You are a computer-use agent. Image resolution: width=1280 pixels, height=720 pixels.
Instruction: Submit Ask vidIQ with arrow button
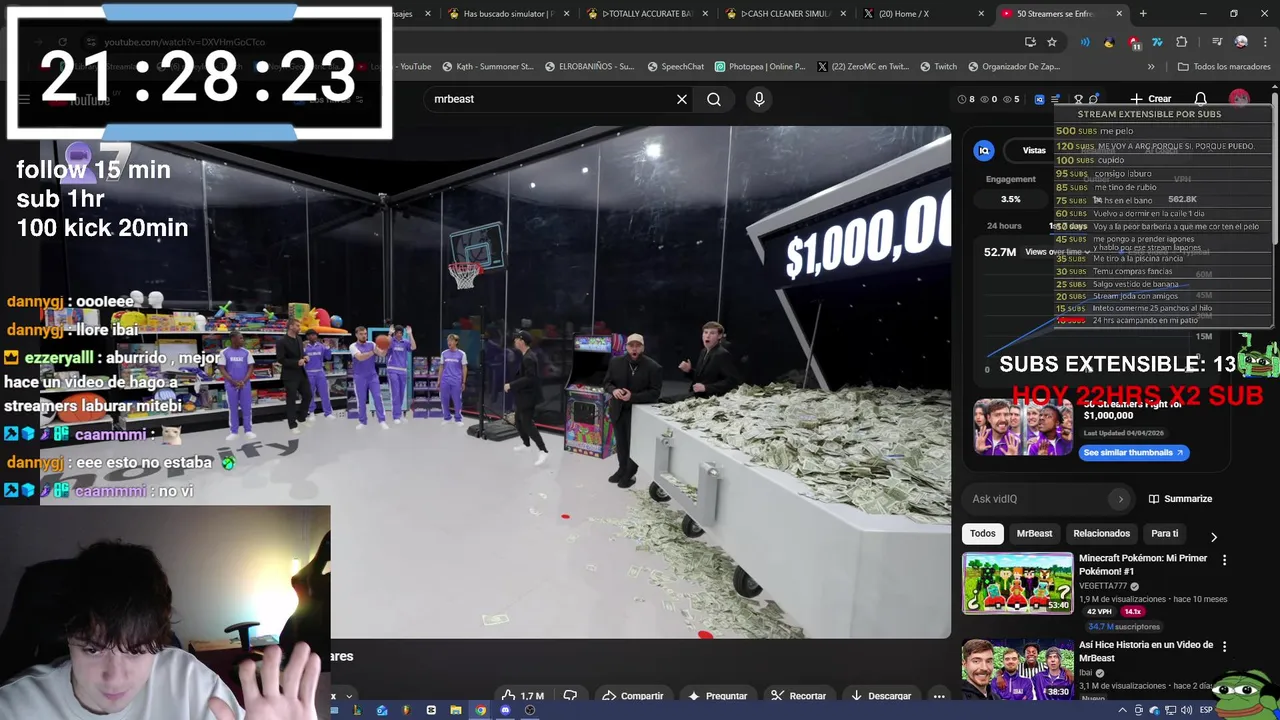point(1120,499)
